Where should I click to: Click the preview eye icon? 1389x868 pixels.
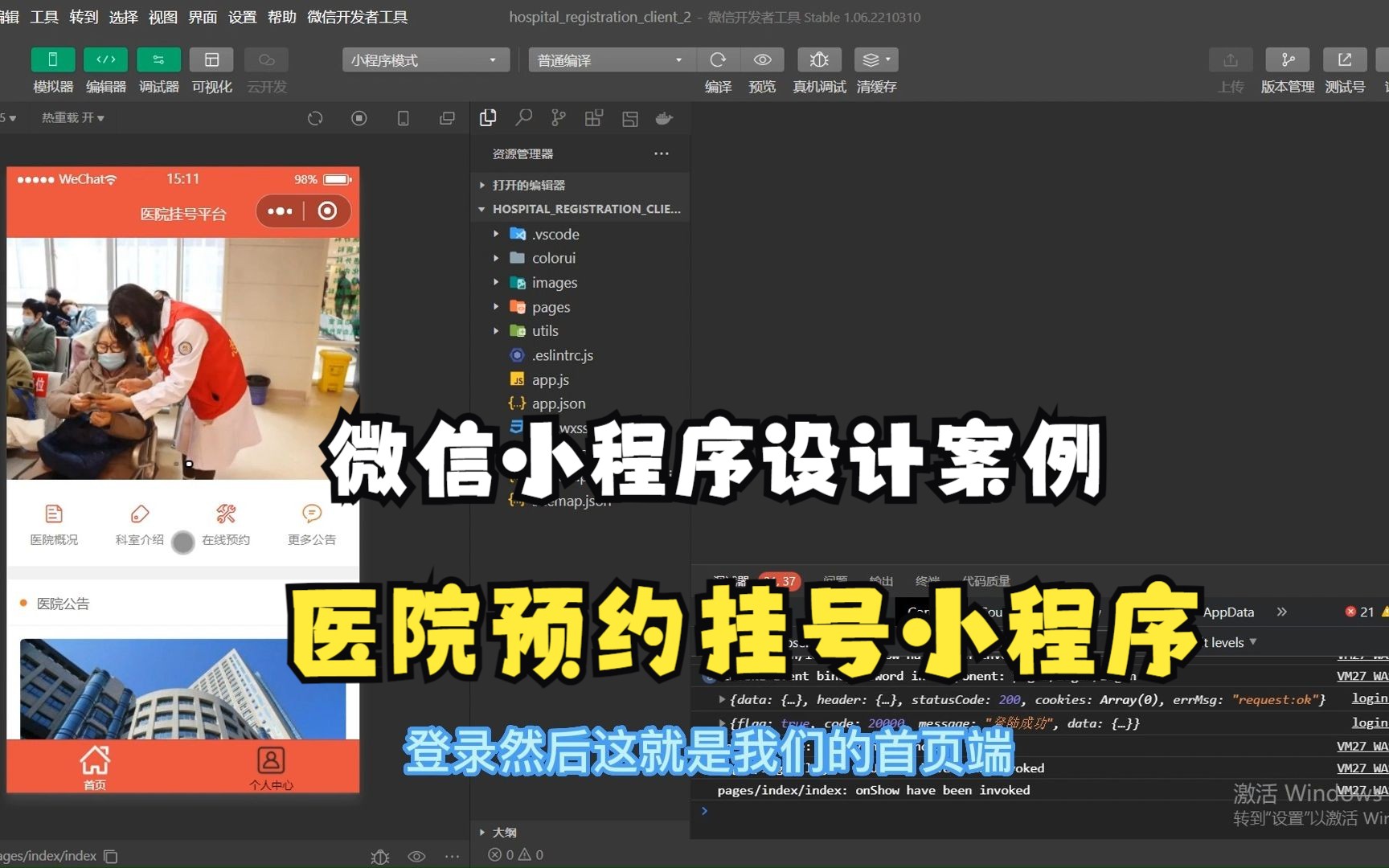[762, 59]
